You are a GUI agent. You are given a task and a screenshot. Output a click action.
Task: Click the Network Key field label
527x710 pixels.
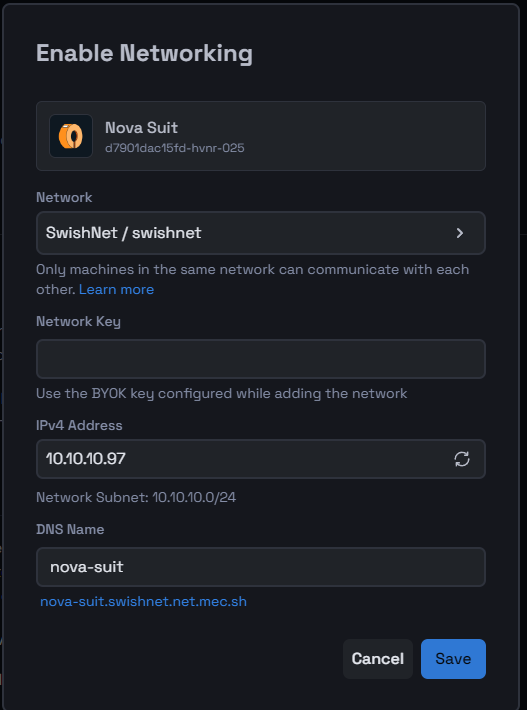[78, 321]
